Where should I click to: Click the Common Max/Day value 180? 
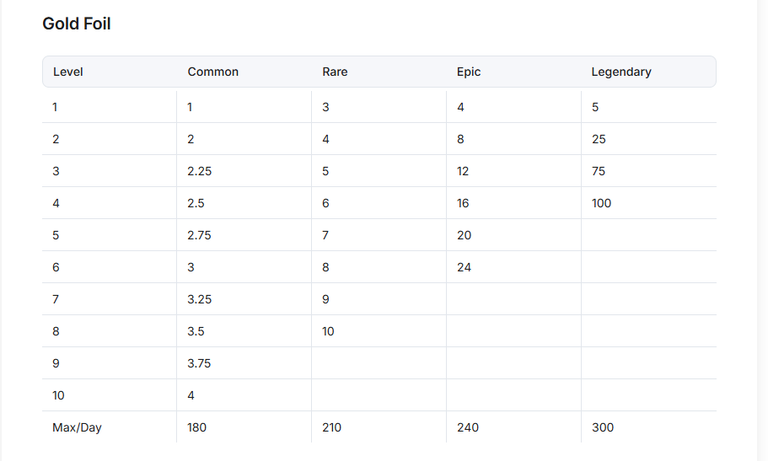point(197,427)
